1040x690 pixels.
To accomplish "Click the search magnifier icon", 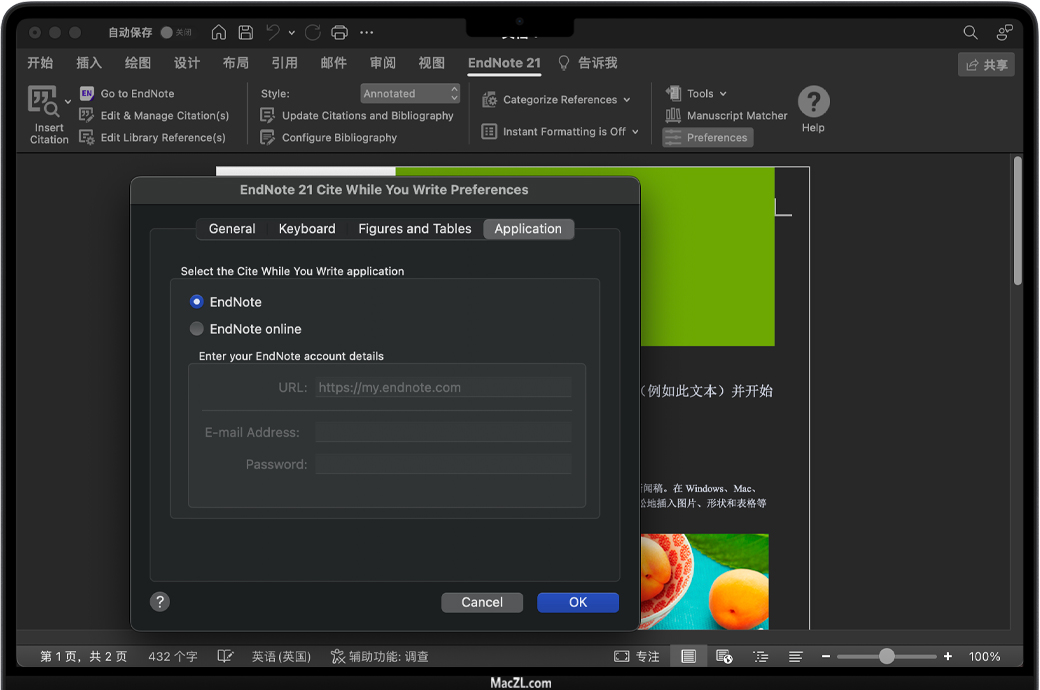I will (970, 33).
